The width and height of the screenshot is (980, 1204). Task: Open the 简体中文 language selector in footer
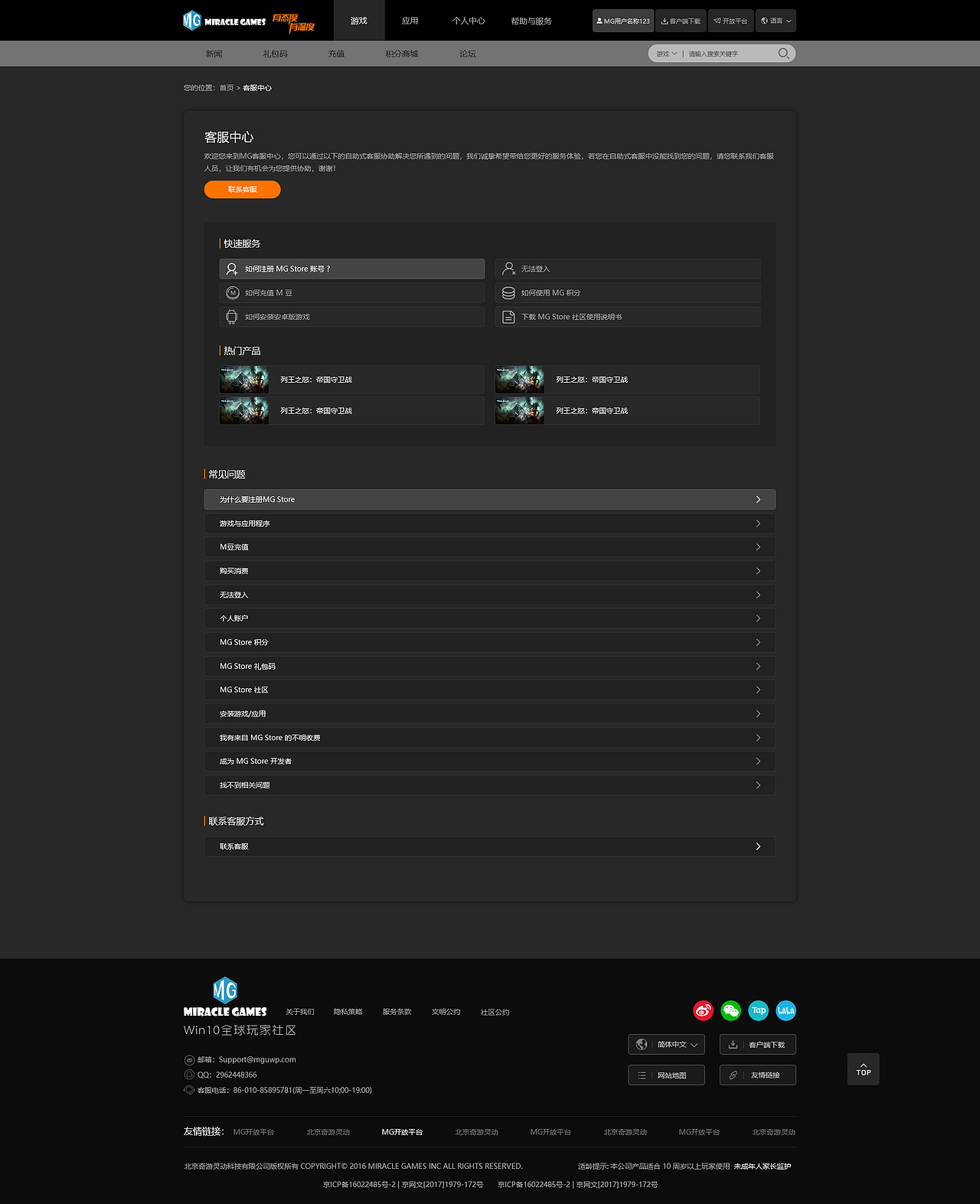point(666,1044)
